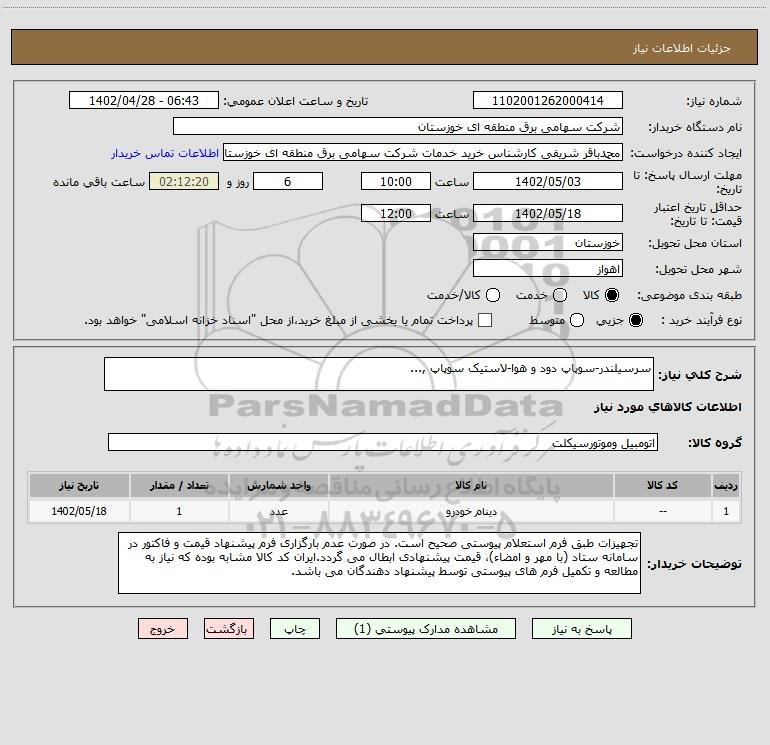Click the response deadline date 1402/05/03
This screenshot has width=770, height=745.
(x=548, y=181)
